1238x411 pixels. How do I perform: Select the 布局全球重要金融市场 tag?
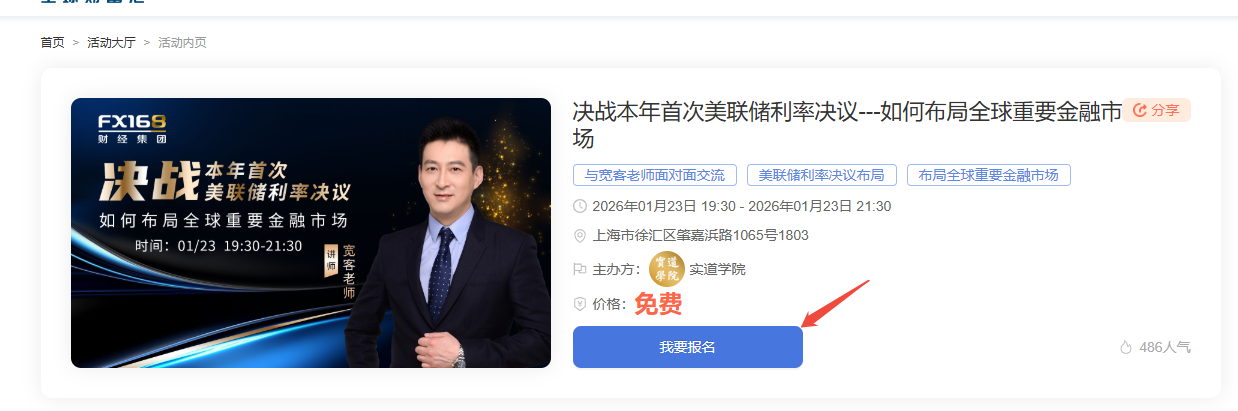coord(989,175)
